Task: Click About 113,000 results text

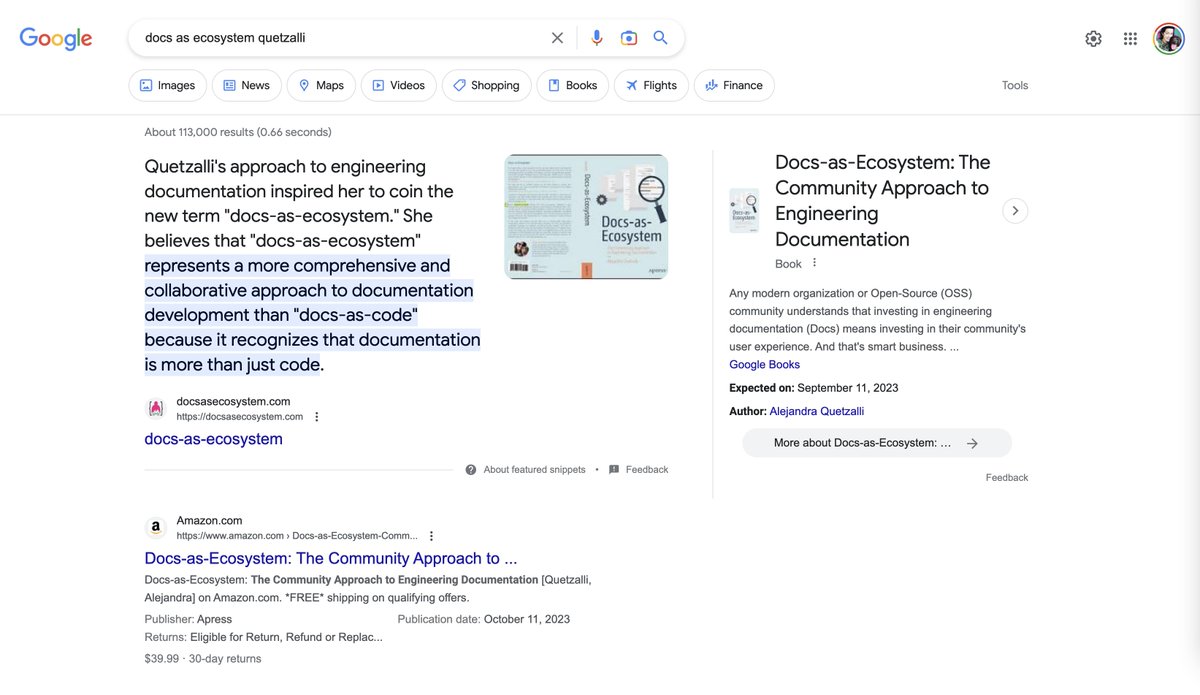Action: pos(238,132)
